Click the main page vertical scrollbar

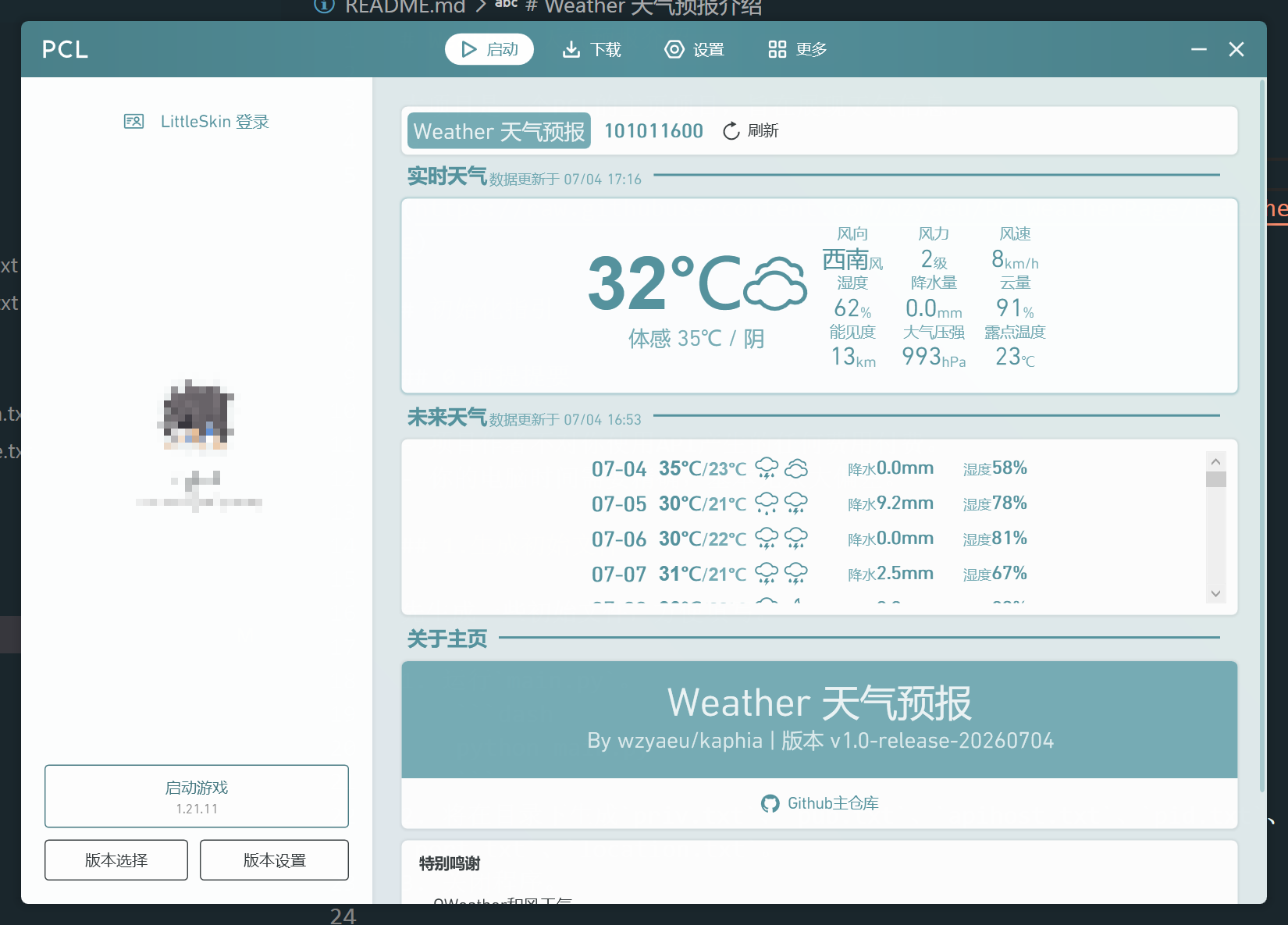pos(1262,437)
